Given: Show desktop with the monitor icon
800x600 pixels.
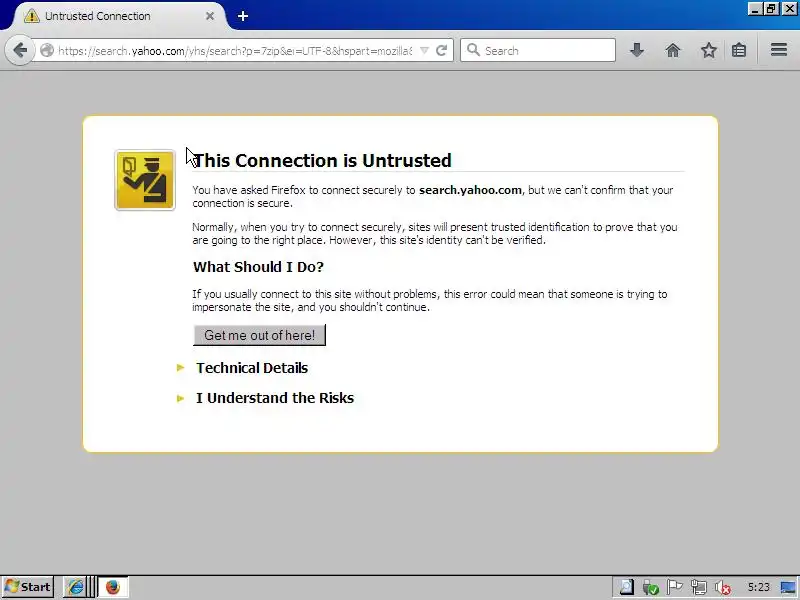Looking at the screenshot, I should (789, 588).
